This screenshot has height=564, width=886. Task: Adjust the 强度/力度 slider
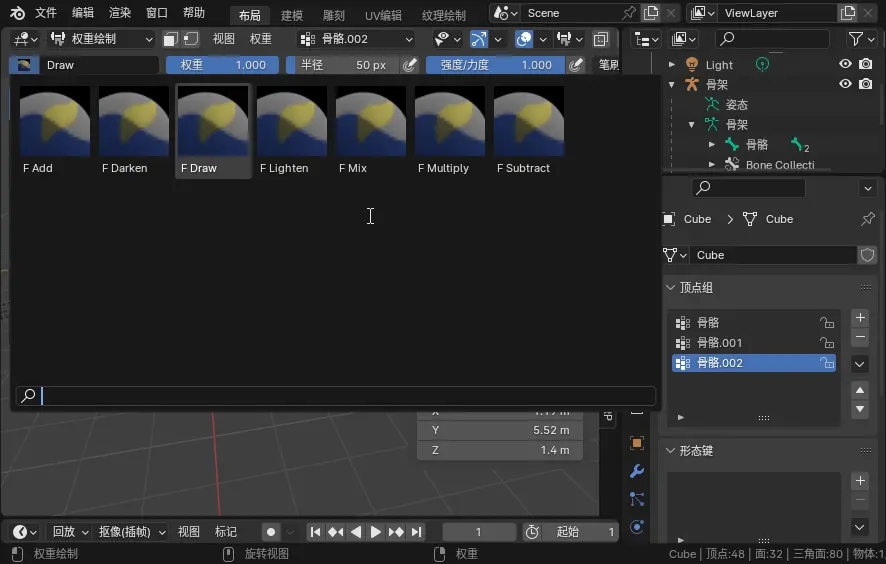[x=495, y=65]
